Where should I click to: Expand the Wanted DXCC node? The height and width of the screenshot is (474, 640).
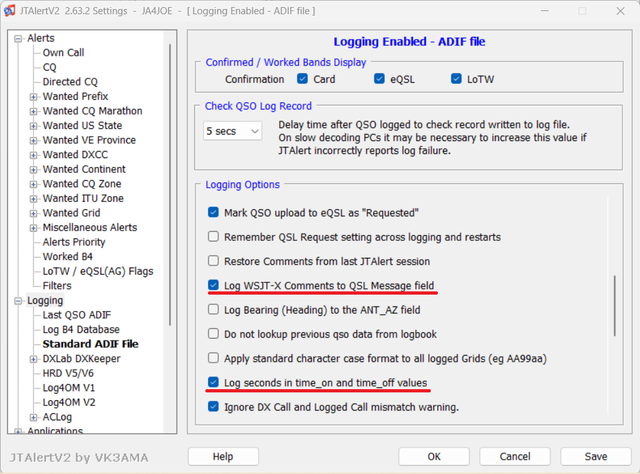click(33, 156)
